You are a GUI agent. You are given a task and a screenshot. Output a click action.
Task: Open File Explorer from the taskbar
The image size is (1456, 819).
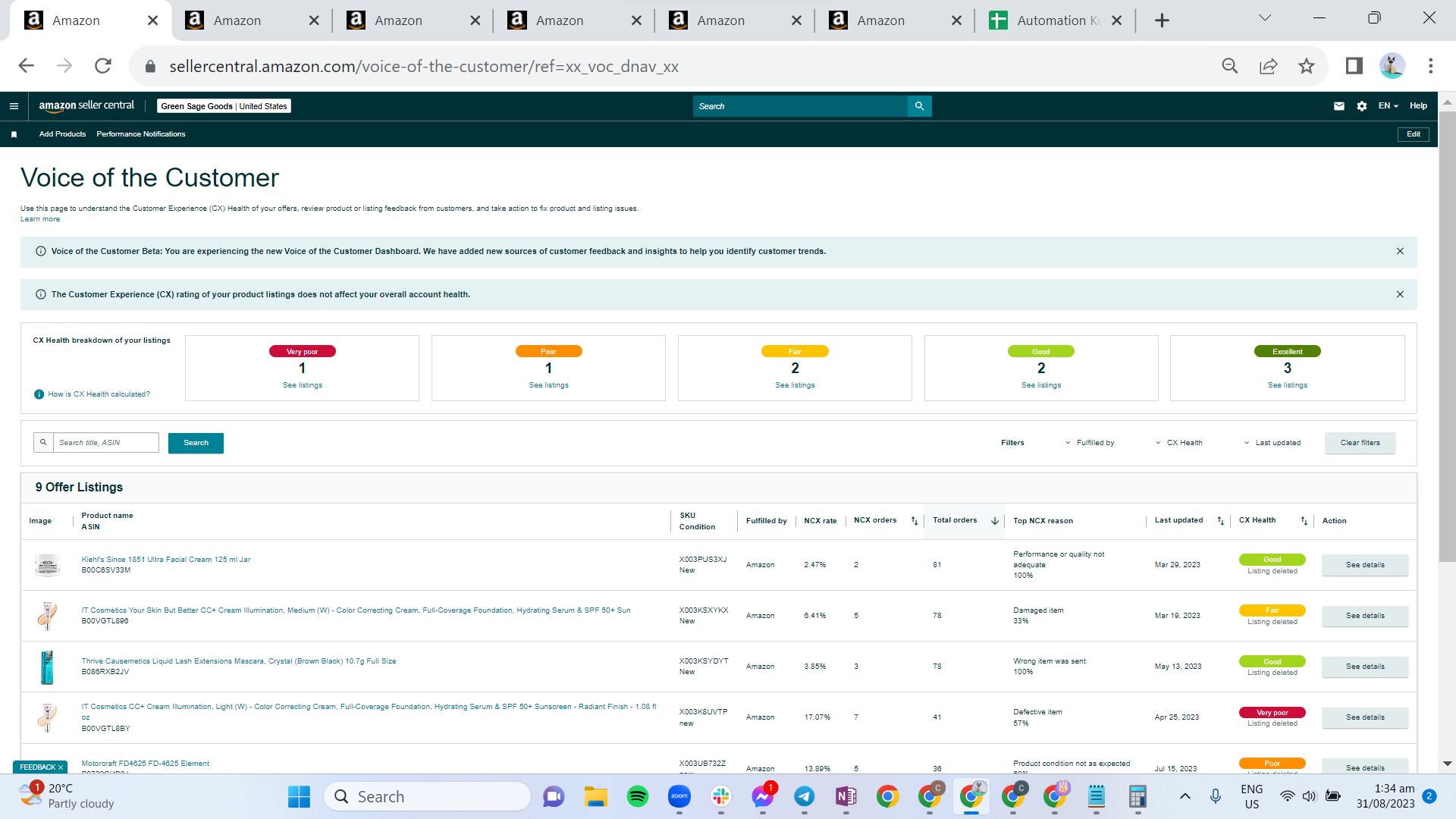click(596, 796)
